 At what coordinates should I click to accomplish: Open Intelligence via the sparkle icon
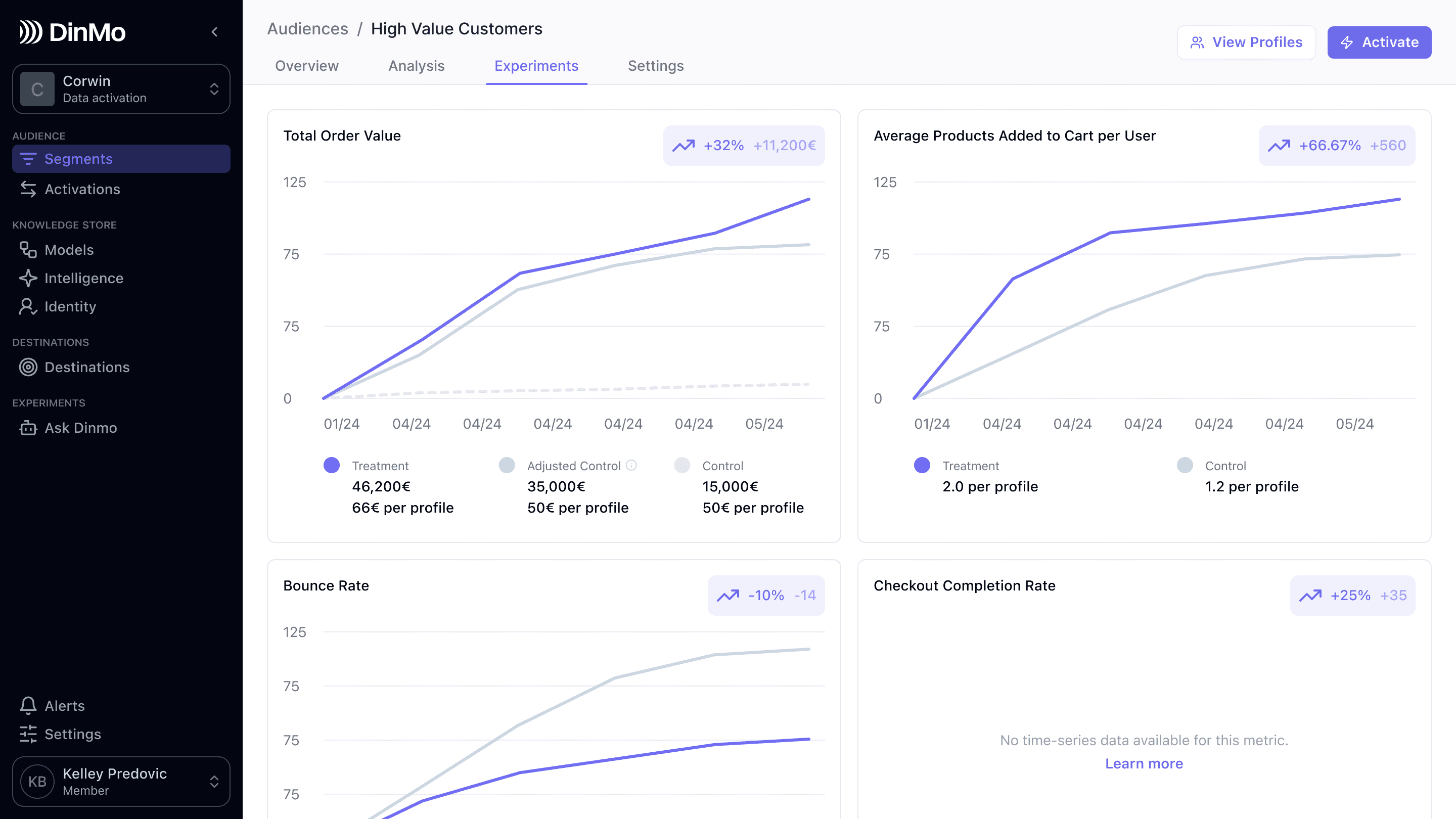pyautogui.click(x=28, y=278)
